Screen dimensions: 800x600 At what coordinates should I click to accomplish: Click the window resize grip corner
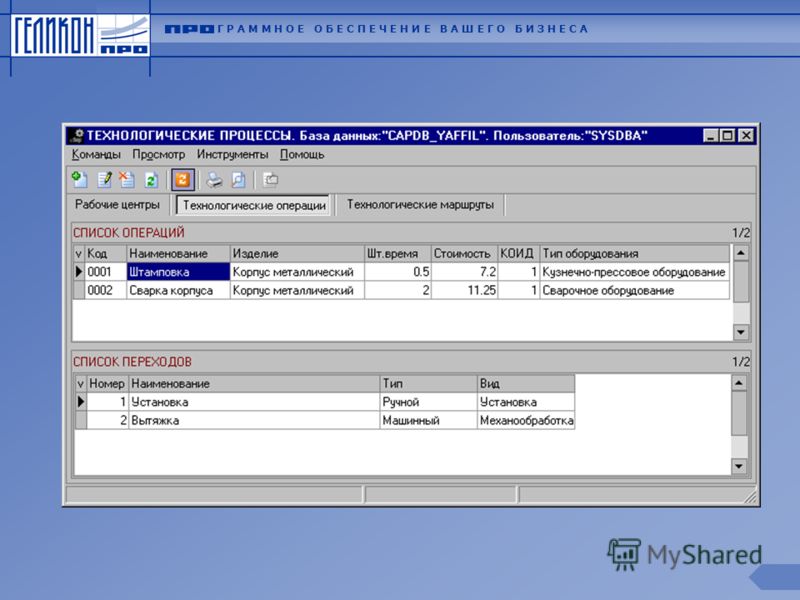750,497
